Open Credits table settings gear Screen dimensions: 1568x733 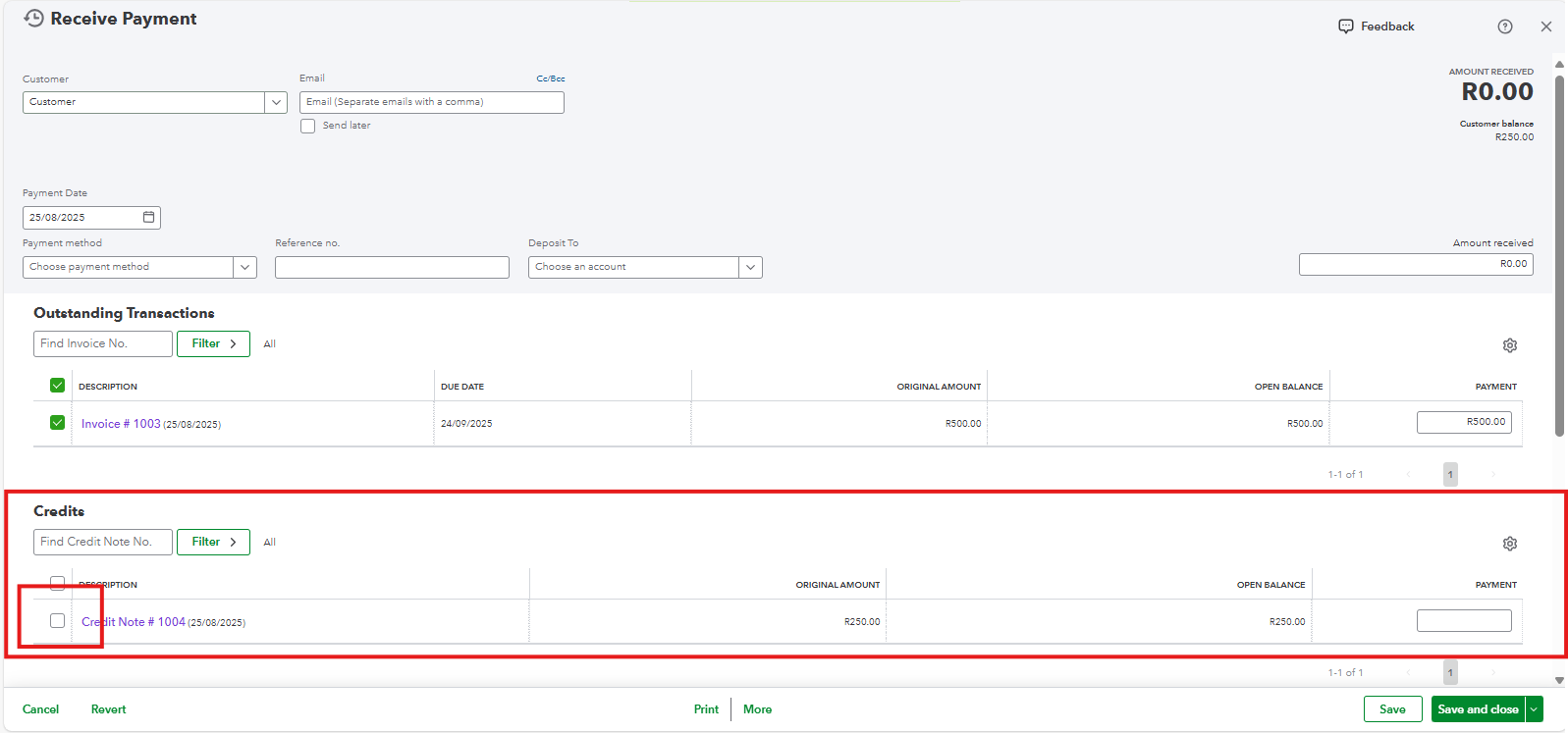click(1510, 544)
